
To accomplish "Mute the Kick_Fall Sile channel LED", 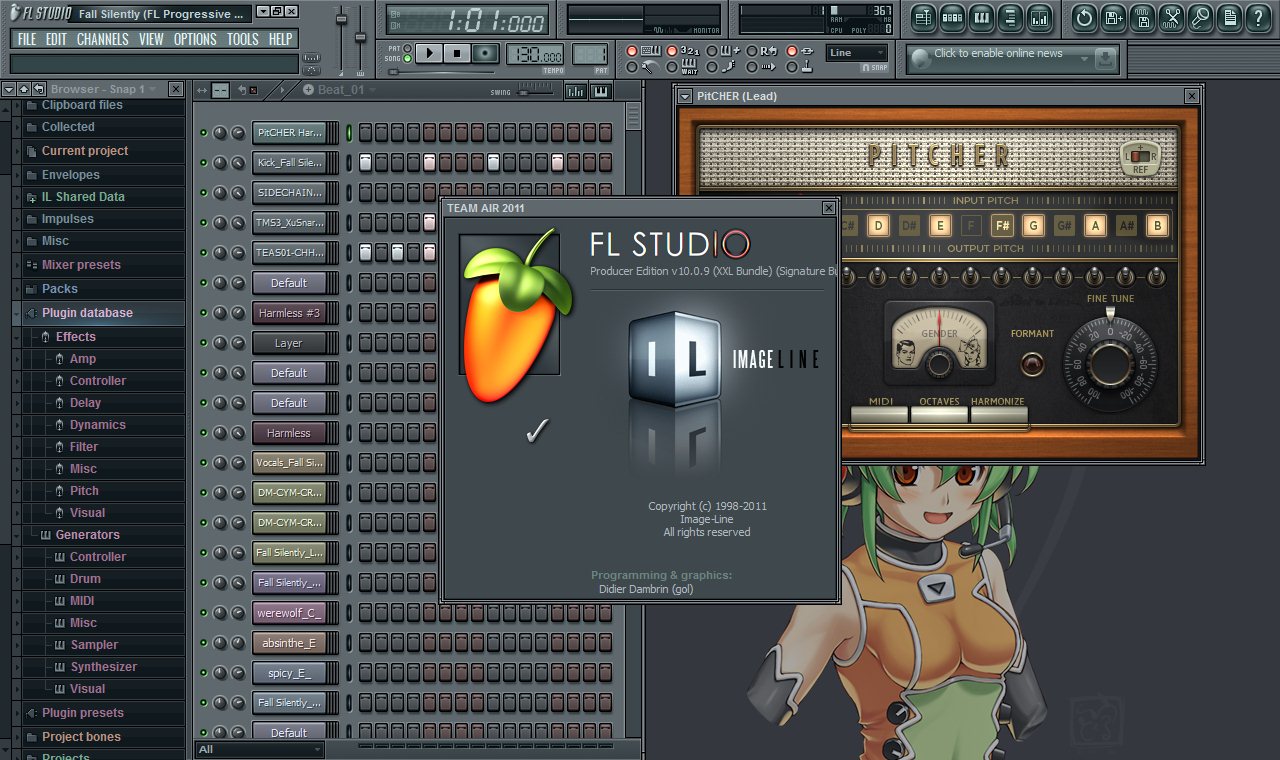I will point(204,163).
